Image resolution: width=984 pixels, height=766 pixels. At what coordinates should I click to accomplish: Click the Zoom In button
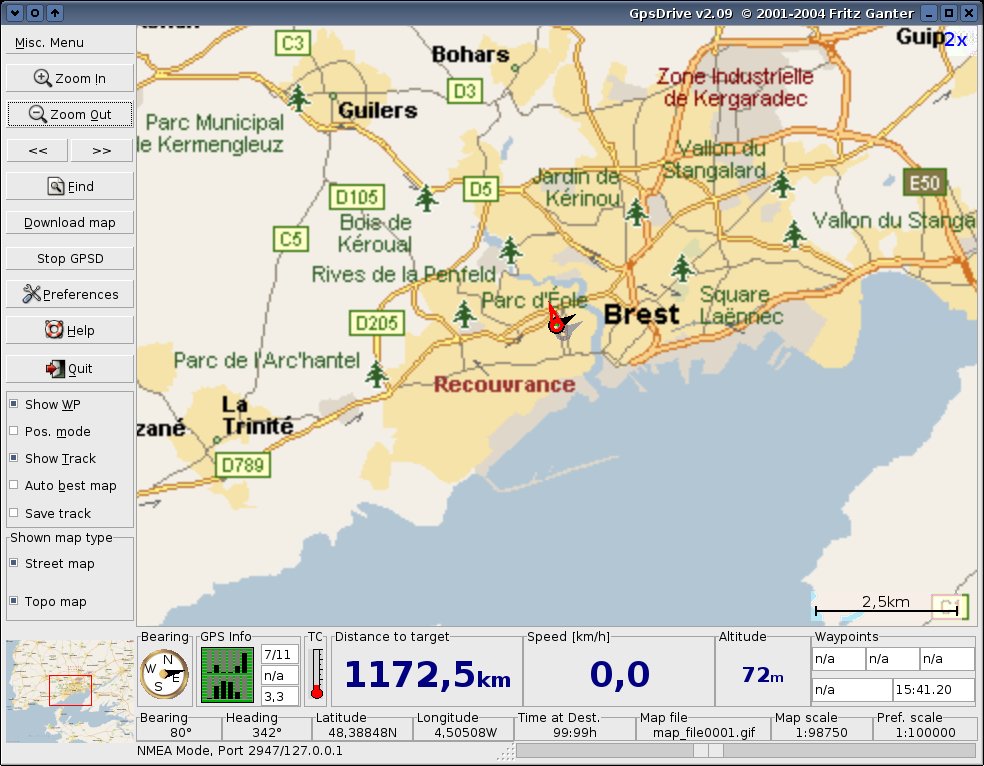(70, 78)
